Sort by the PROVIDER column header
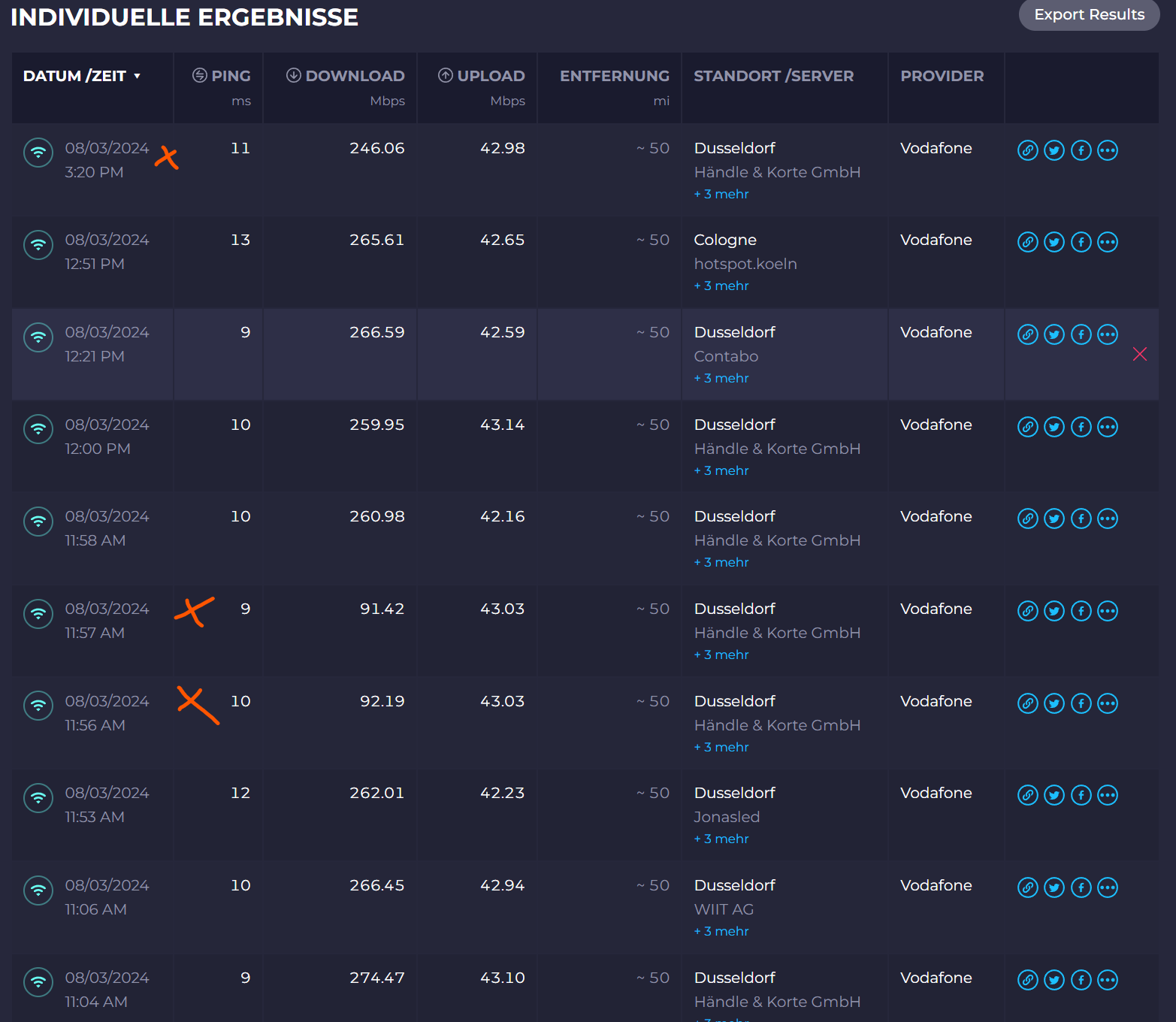Image resolution: width=1176 pixels, height=1022 pixels. tap(942, 76)
